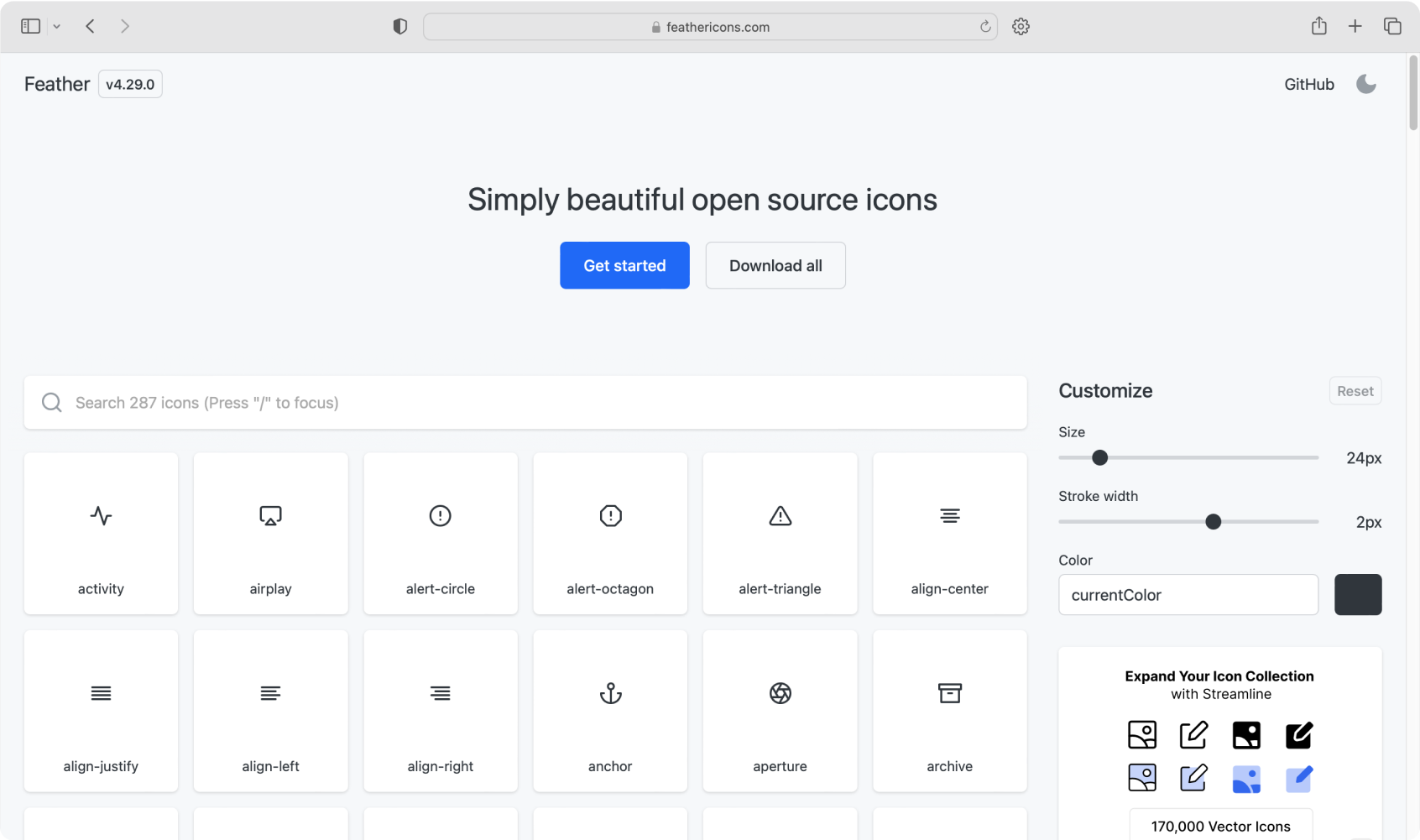Open a new tab
The width and height of the screenshot is (1420, 840).
pos(1355,26)
